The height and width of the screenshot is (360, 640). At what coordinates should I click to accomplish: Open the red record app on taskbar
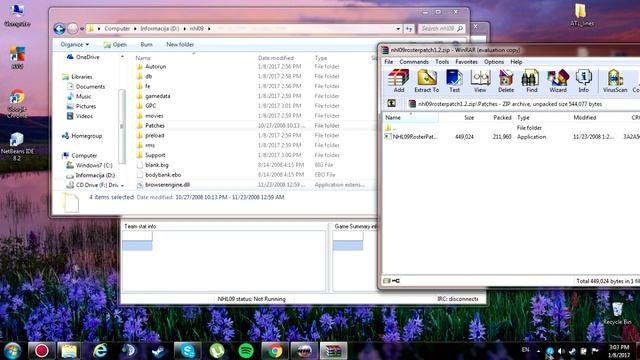pyautogui.click(x=42, y=351)
